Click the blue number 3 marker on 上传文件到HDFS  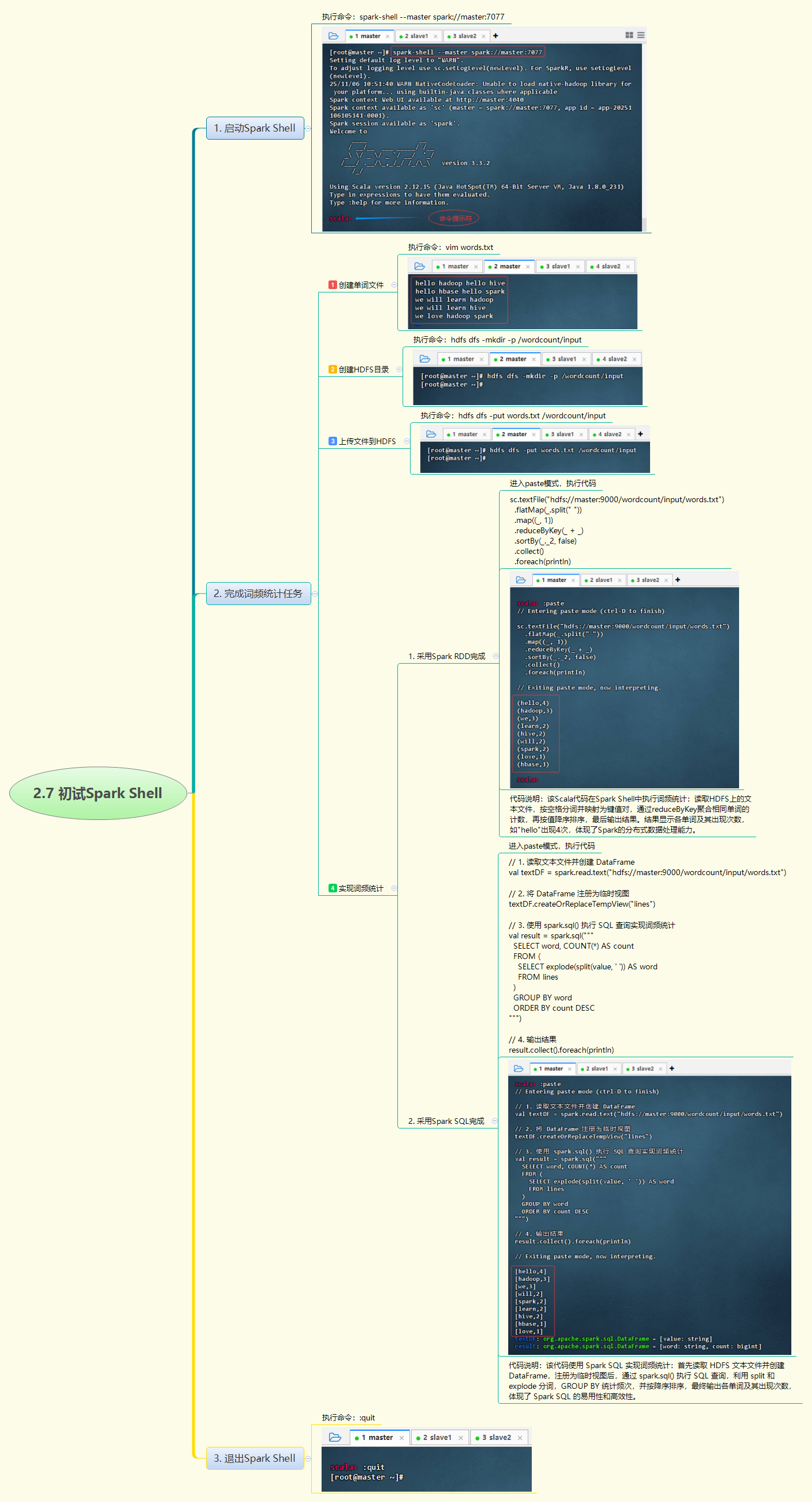click(x=333, y=441)
